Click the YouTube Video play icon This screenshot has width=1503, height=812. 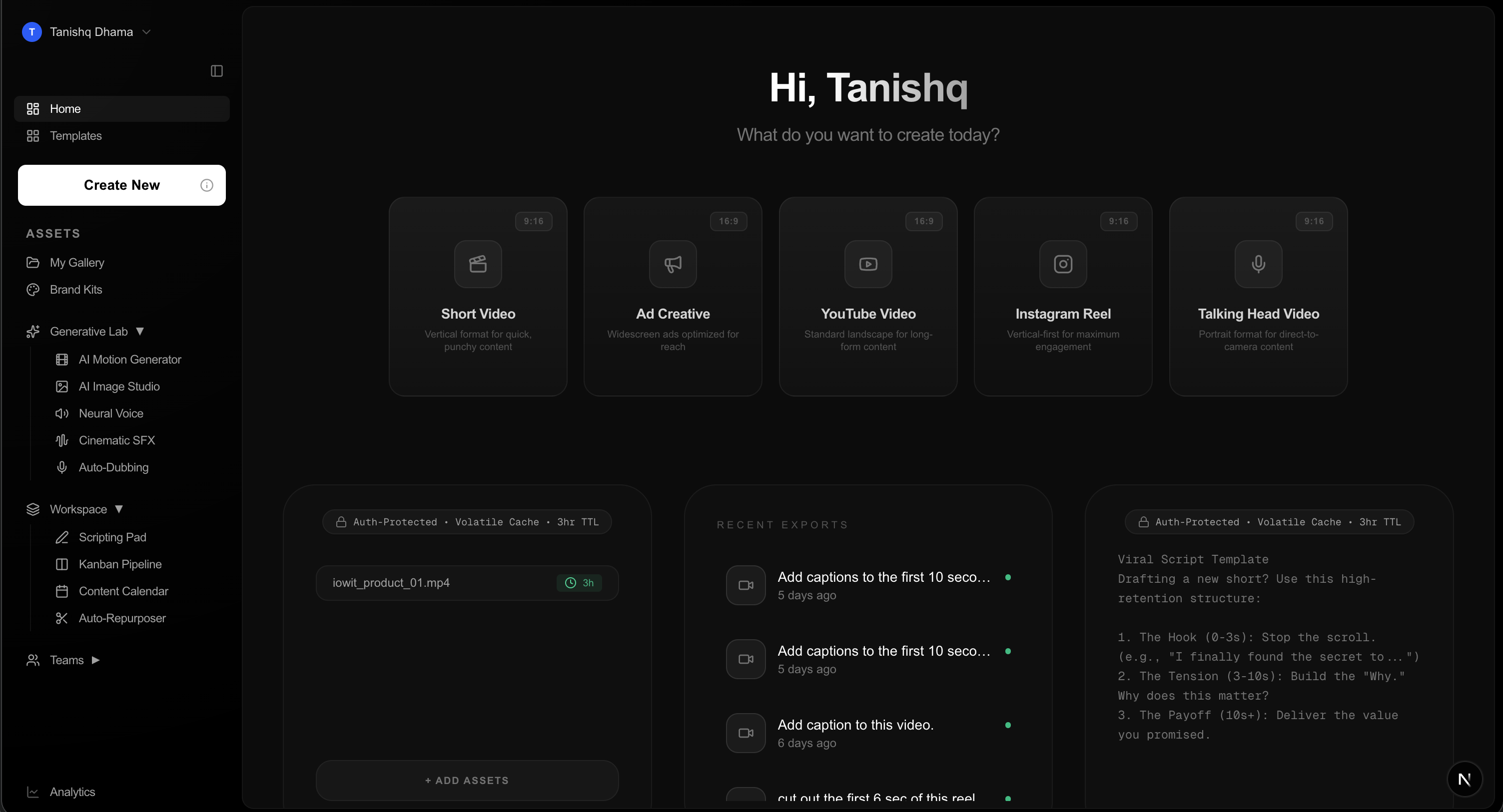[x=868, y=264]
